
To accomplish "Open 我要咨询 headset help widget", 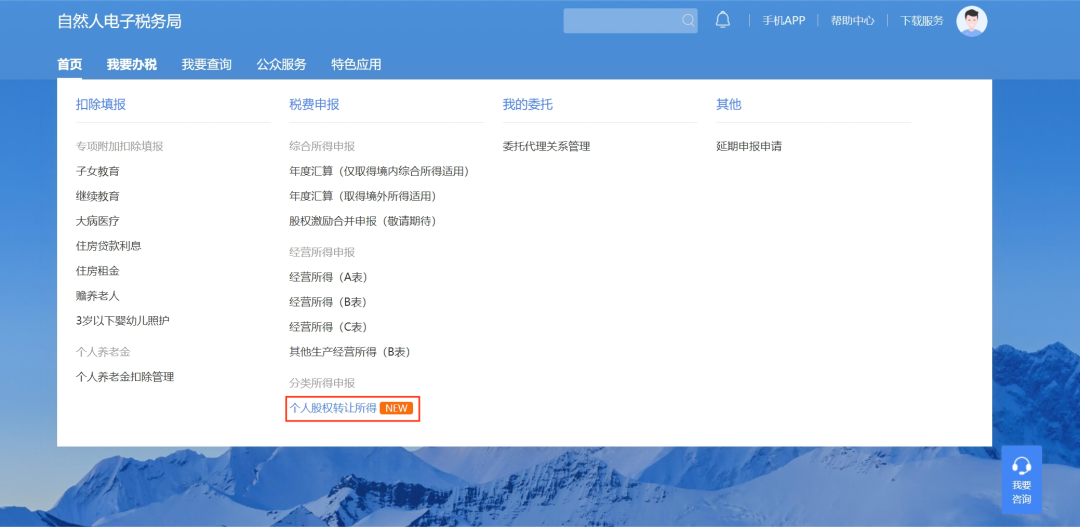I will pos(1021,479).
